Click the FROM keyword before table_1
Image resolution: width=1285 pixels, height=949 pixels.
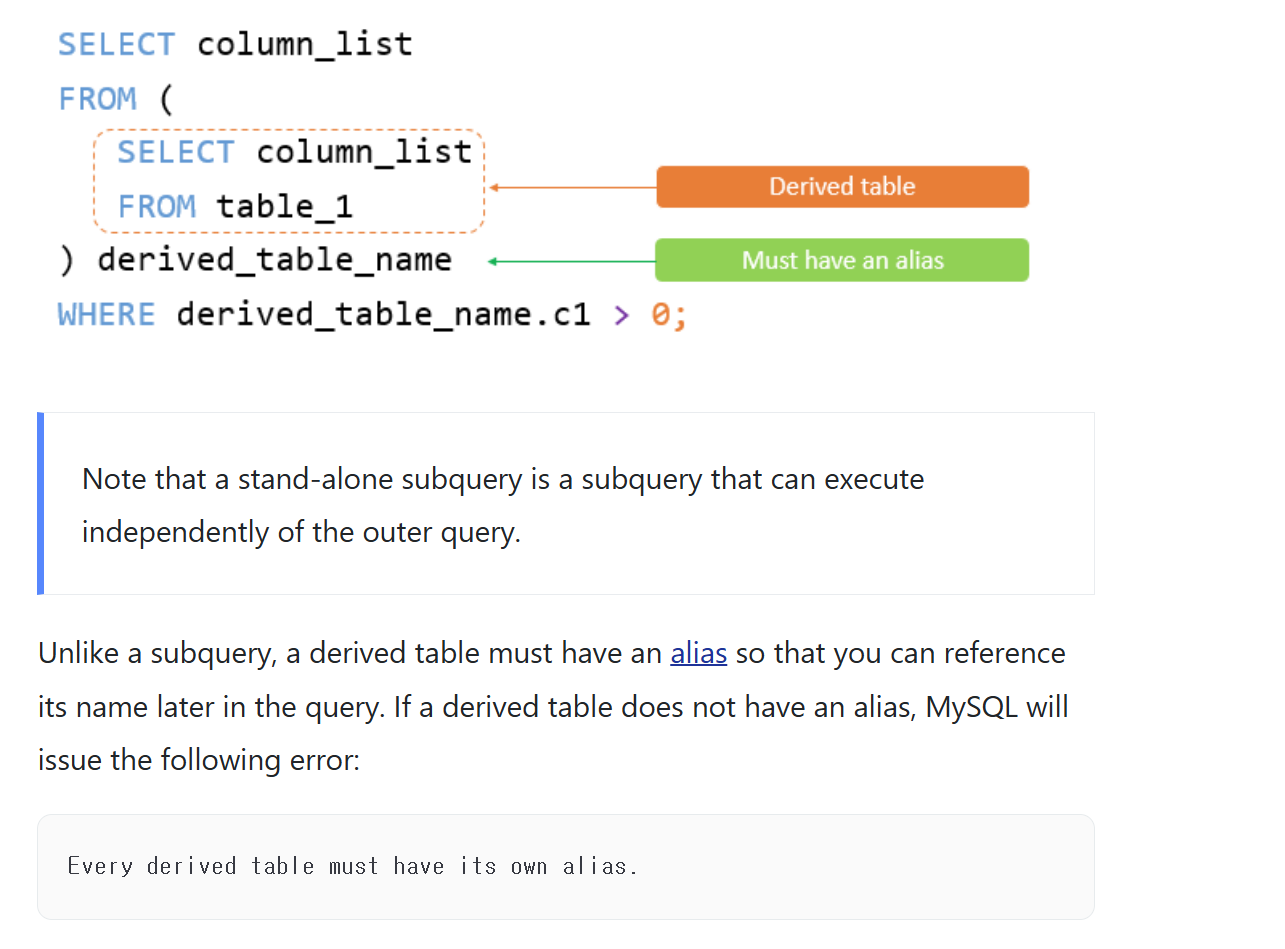(x=157, y=207)
